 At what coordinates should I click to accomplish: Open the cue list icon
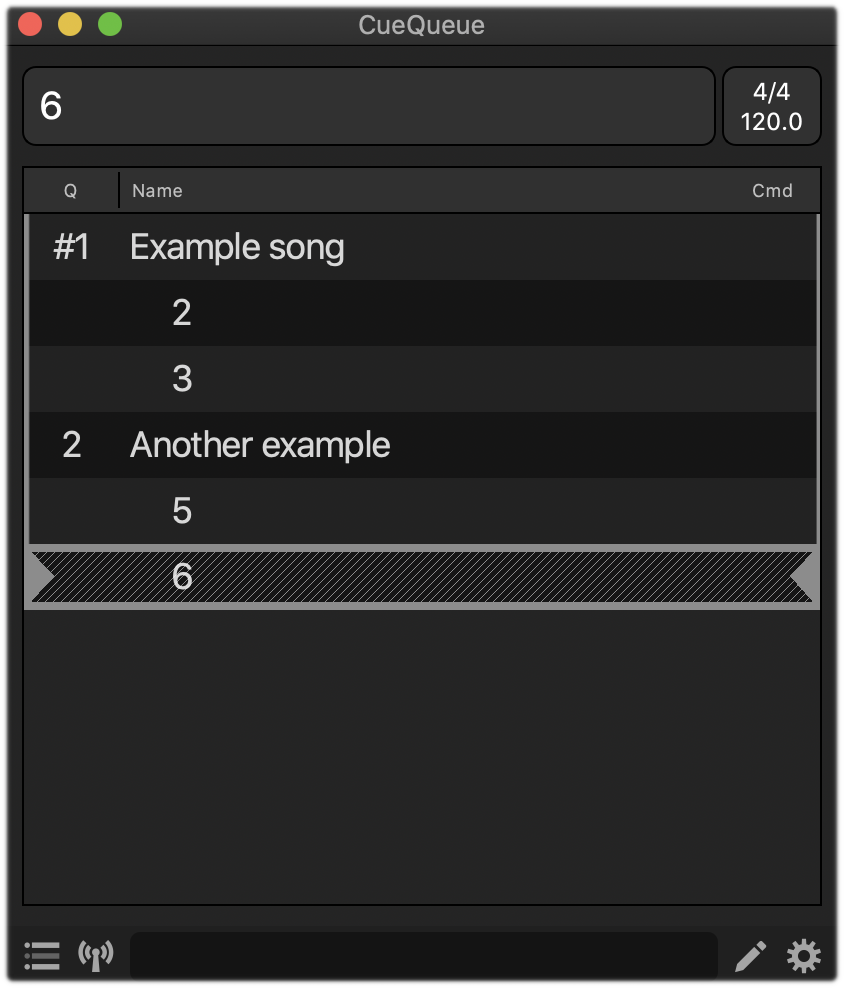coord(42,956)
